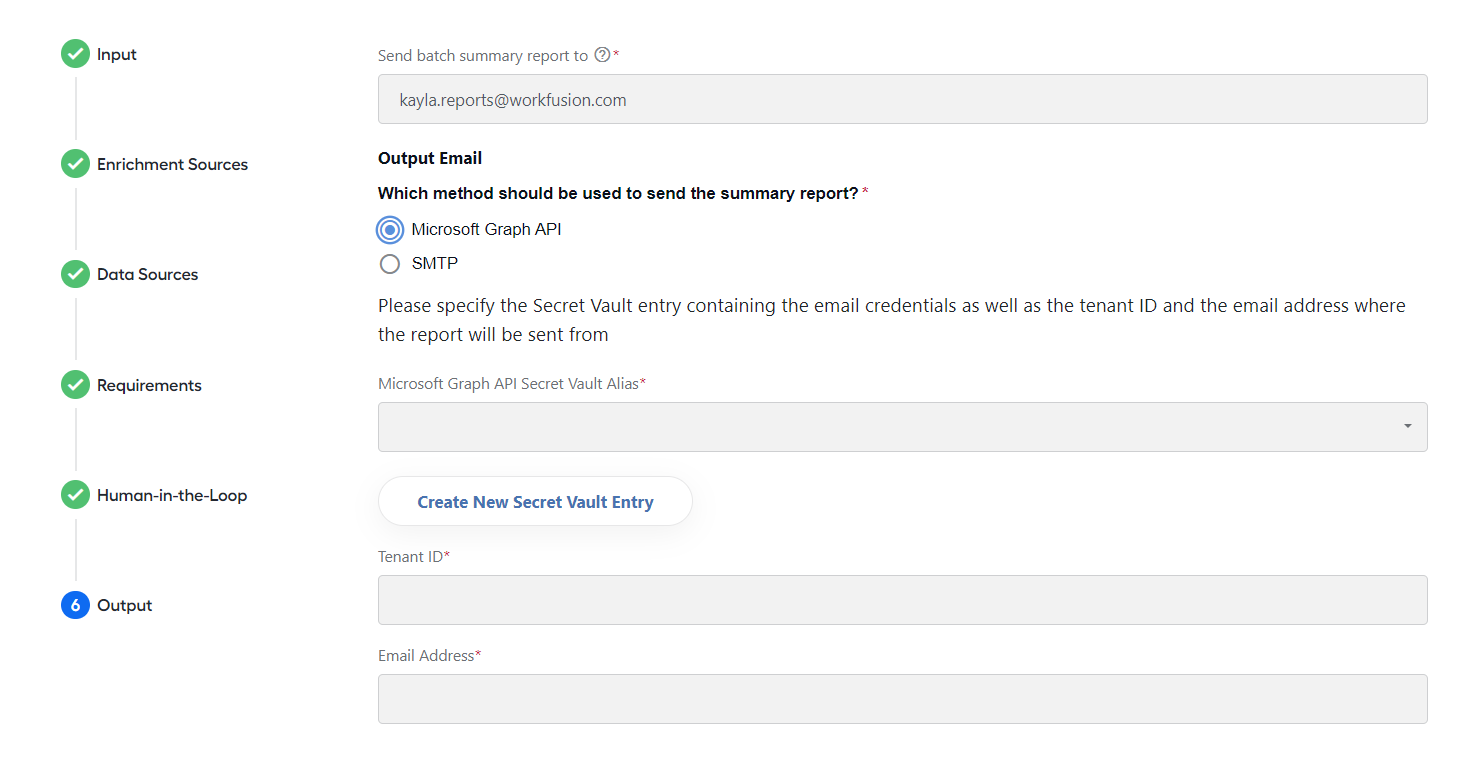Click the Data Sources checkmark icon
Viewport: 1477px width, 780px height.
click(x=75, y=274)
